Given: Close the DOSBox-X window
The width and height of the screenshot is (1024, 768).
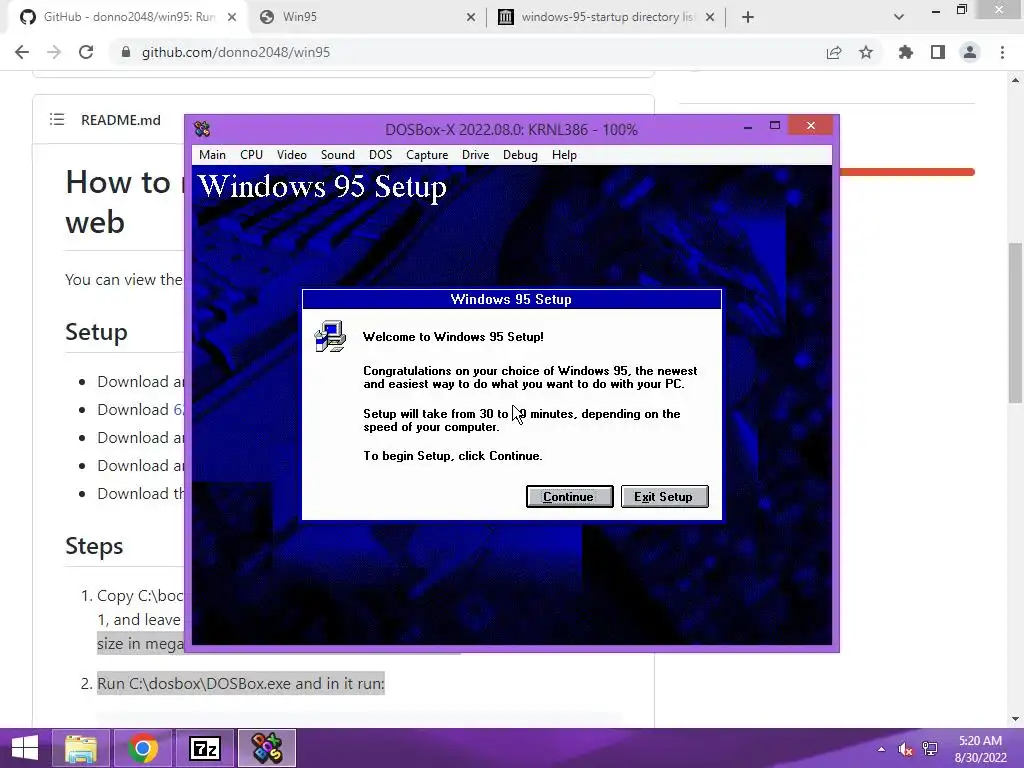Looking at the screenshot, I should [810, 125].
